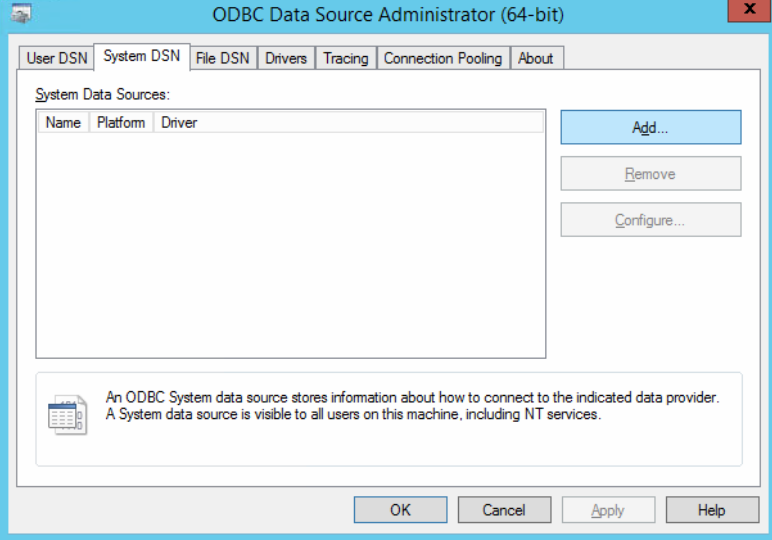Open the Tracing tab

pyautogui.click(x=346, y=58)
